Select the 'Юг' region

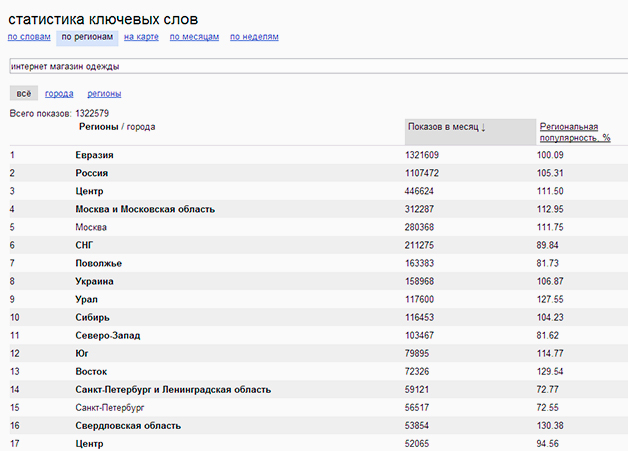pos(82,354)
